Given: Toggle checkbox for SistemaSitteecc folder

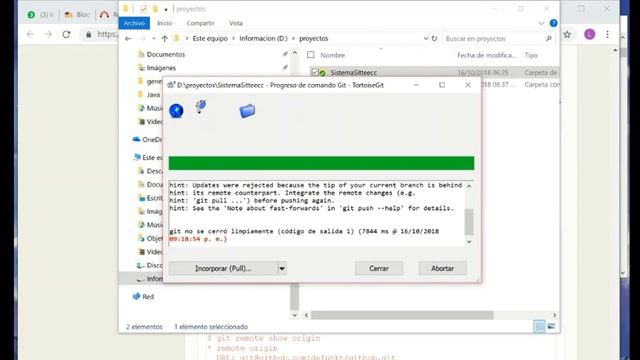Looking at the screenshot, I should tap(314, 72).
